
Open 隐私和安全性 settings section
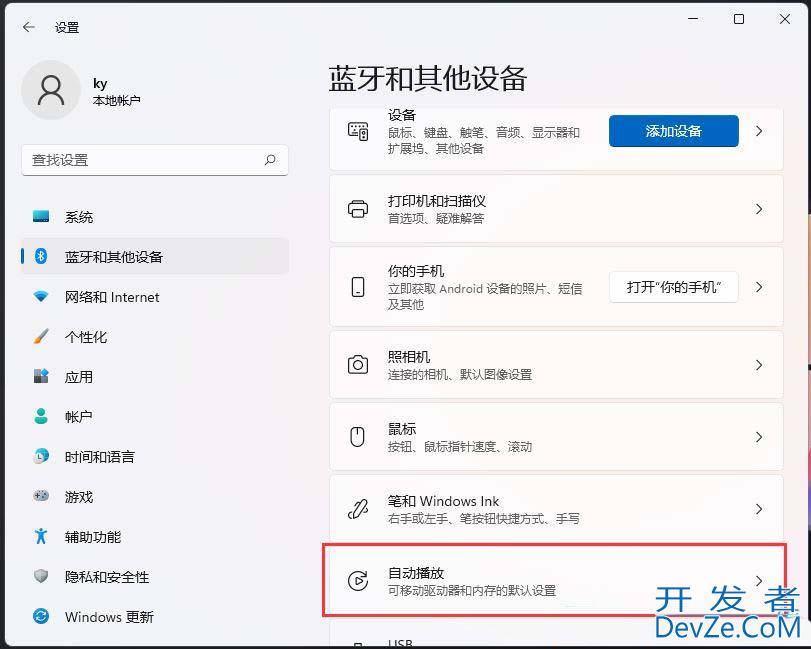pos(155,577)
